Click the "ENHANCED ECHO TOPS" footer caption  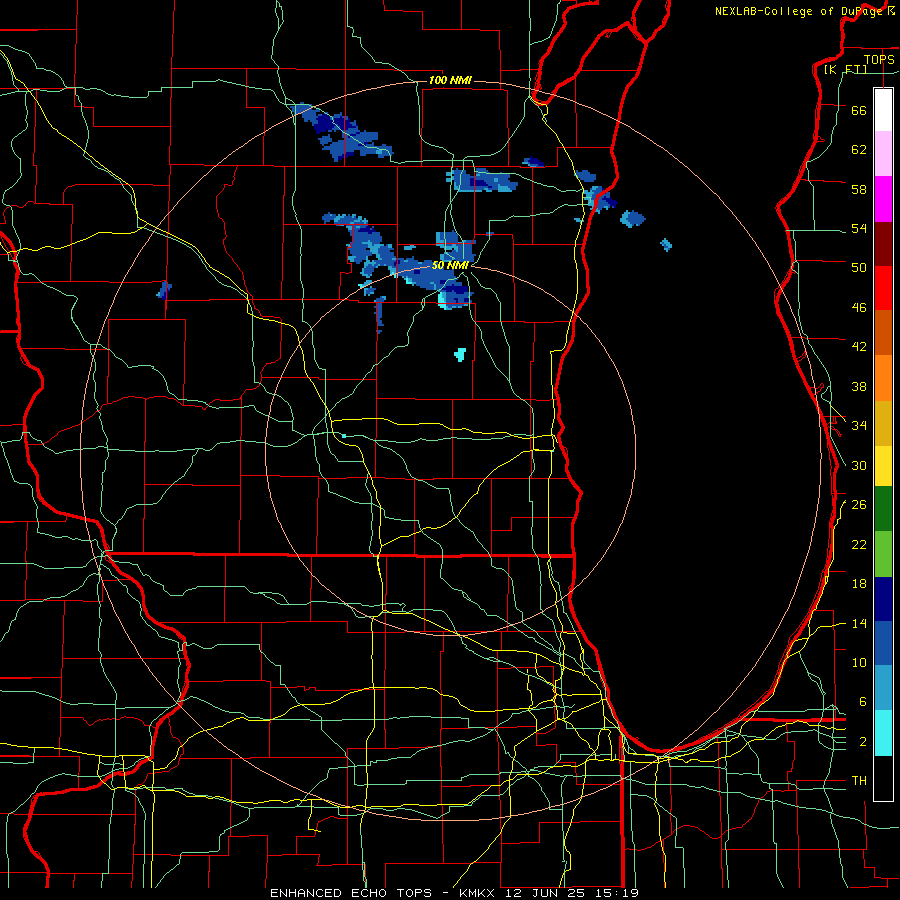[x=351, y=893]
